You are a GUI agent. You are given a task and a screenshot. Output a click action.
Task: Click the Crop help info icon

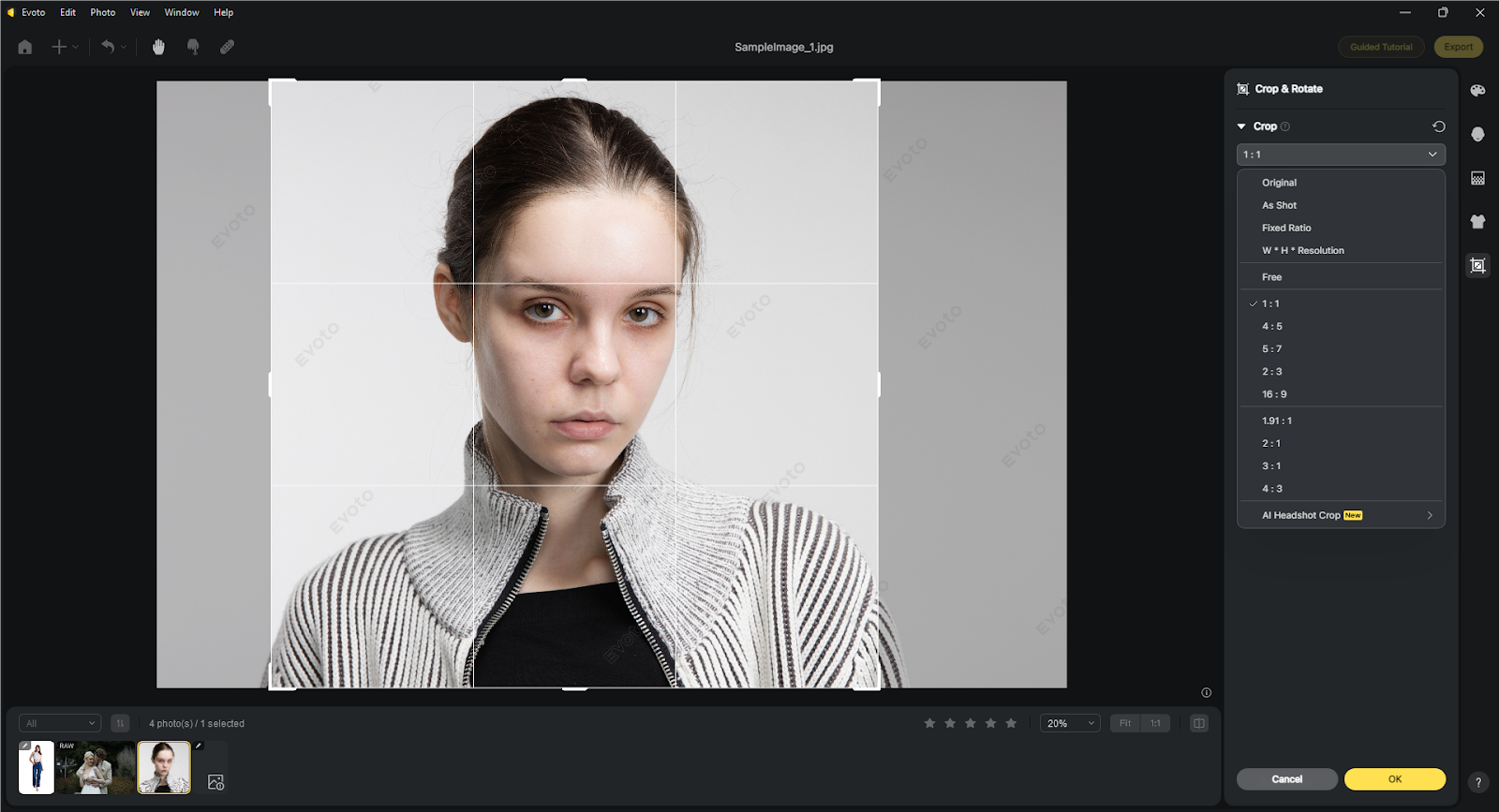pyautogui.click(x=1285, y=126)
